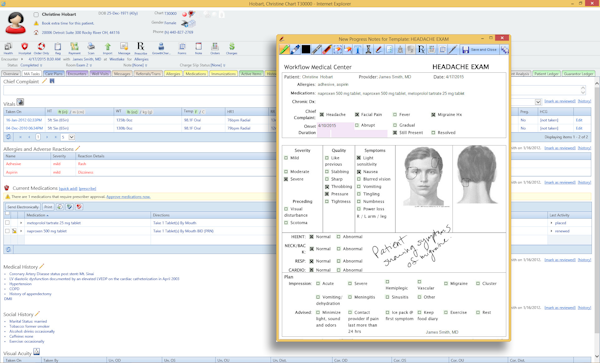Click the Scan printer icon

coord(91,47)
